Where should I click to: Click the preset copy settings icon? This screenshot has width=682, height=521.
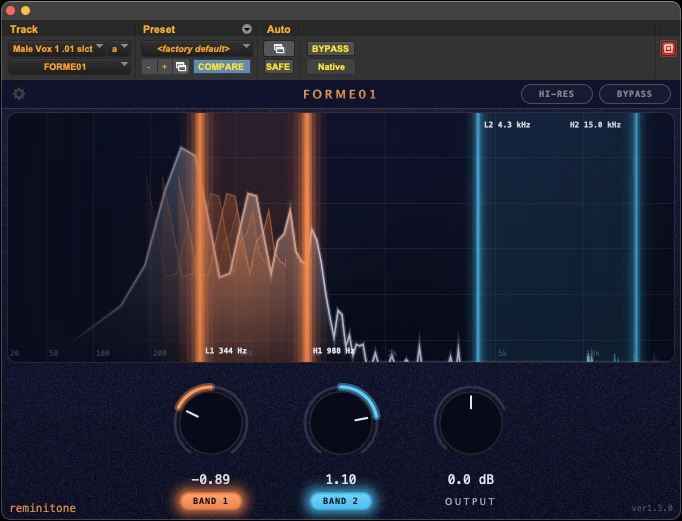[181, 67]
